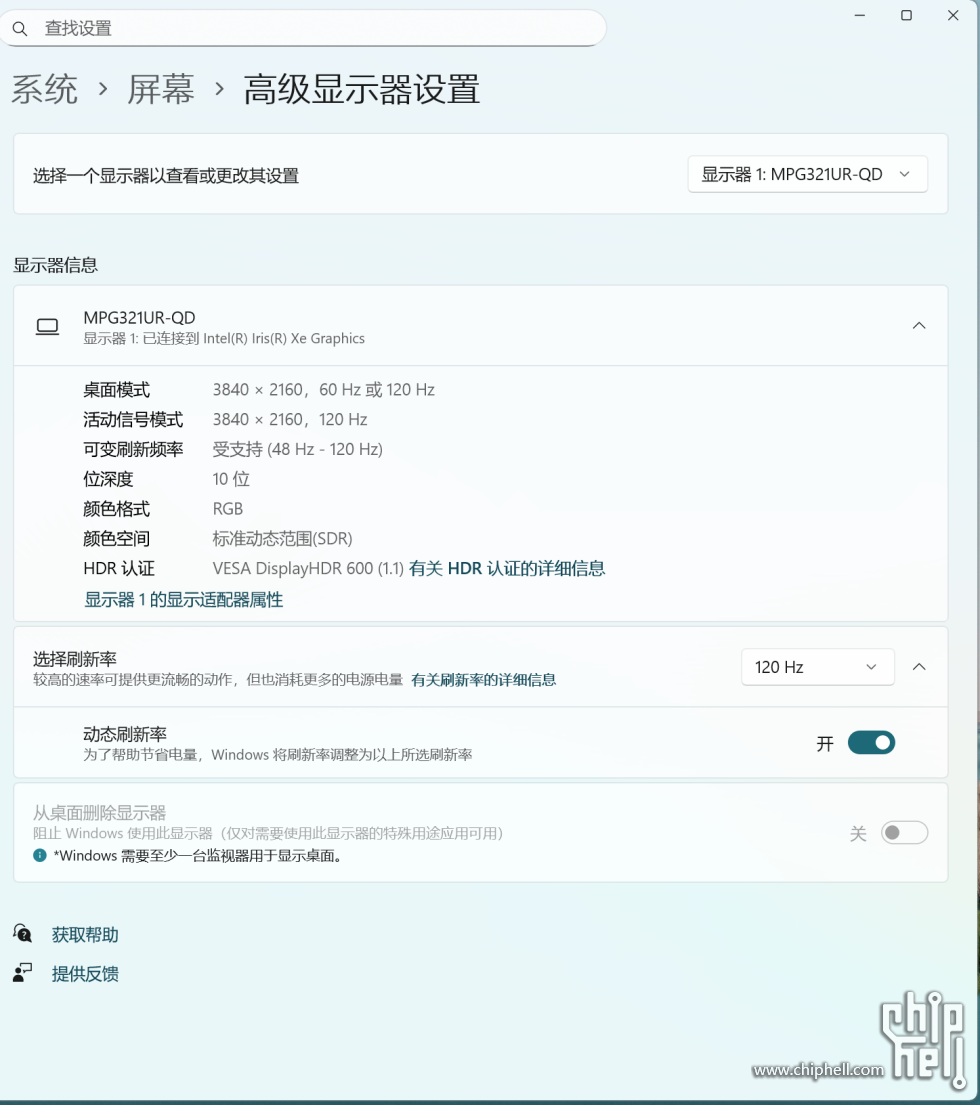The width and height of the screenshot is (980, 1105).
Task: Click the info icon beside Windows 需要至少一台监视器
Action: click(x=40, y=856)
